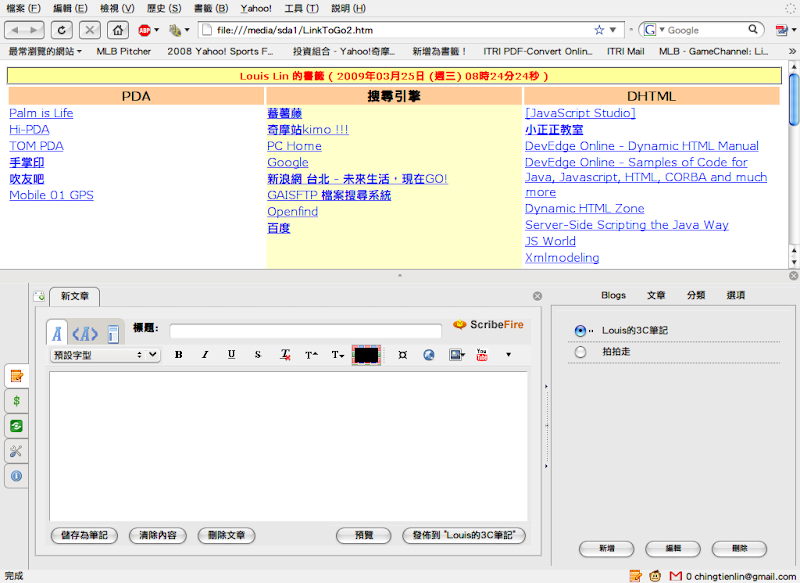
Task: Open the tools settings sidebar panel
Action: pos(16,451)
